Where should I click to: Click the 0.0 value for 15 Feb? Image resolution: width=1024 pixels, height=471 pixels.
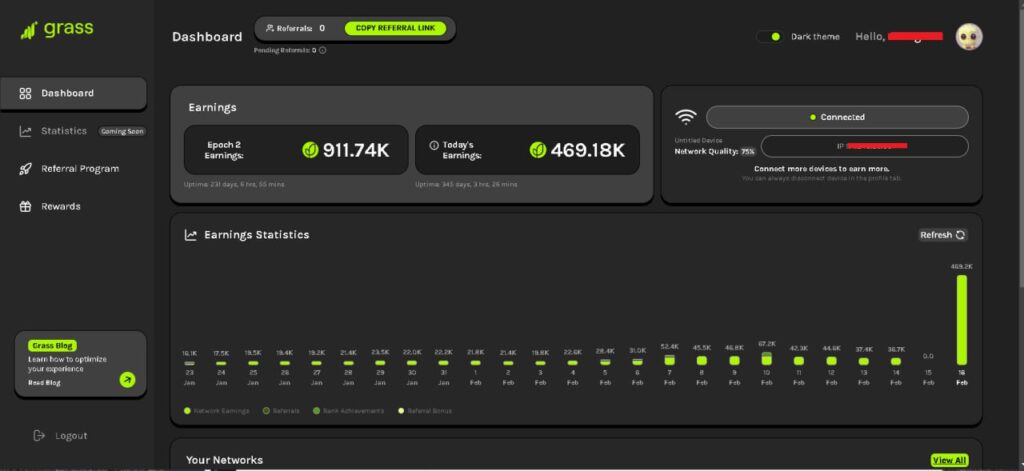click(928, 357)
